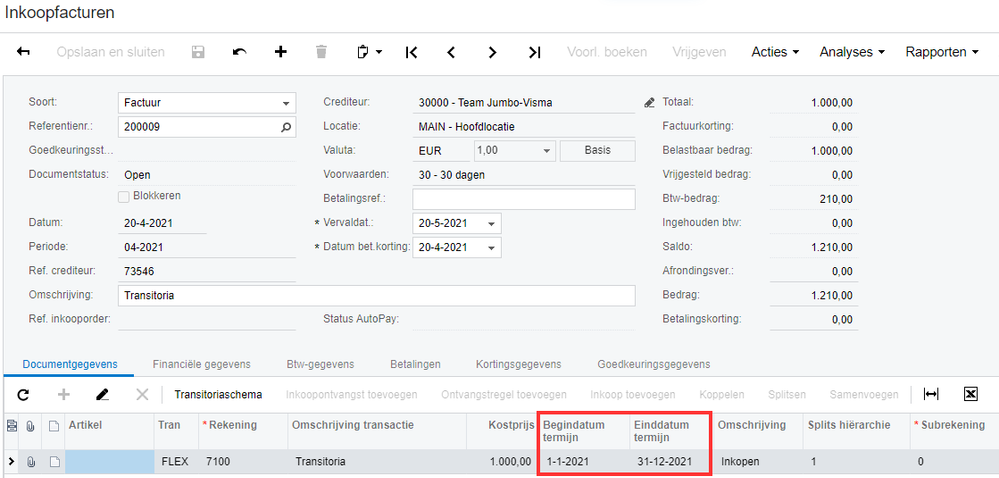
Task: Click the back arrow icon
Action: 23,52
